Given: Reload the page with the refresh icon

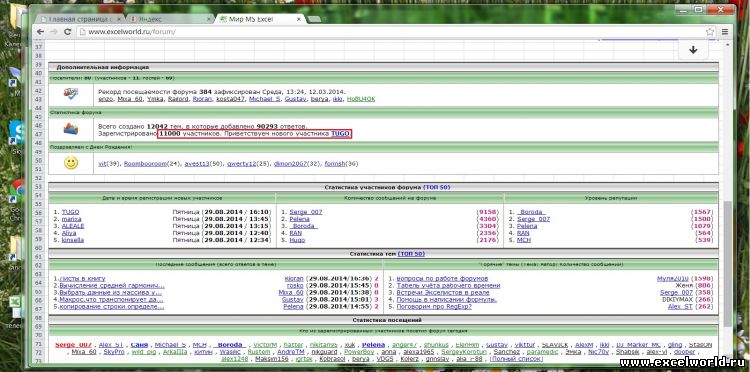Looking at the screenshot, I should pyautogui.click(x=67, y=32).
